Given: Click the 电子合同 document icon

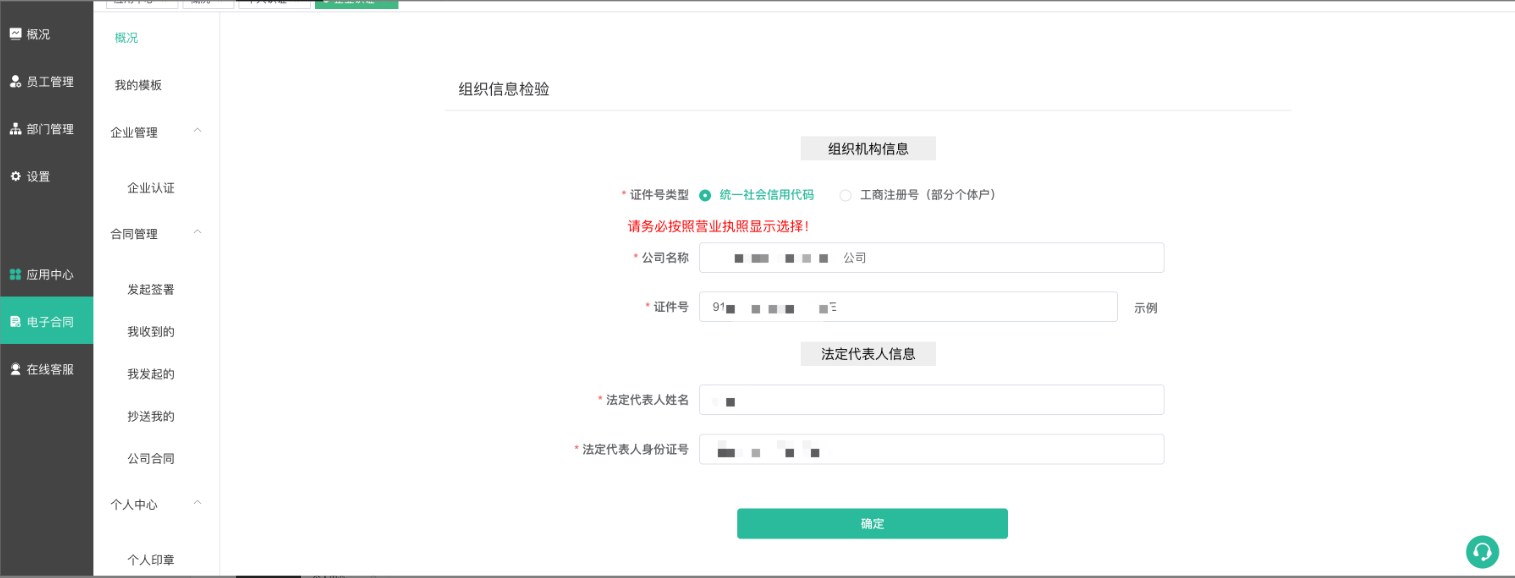Looking at the screenshot, I should (x=15, y=322).
